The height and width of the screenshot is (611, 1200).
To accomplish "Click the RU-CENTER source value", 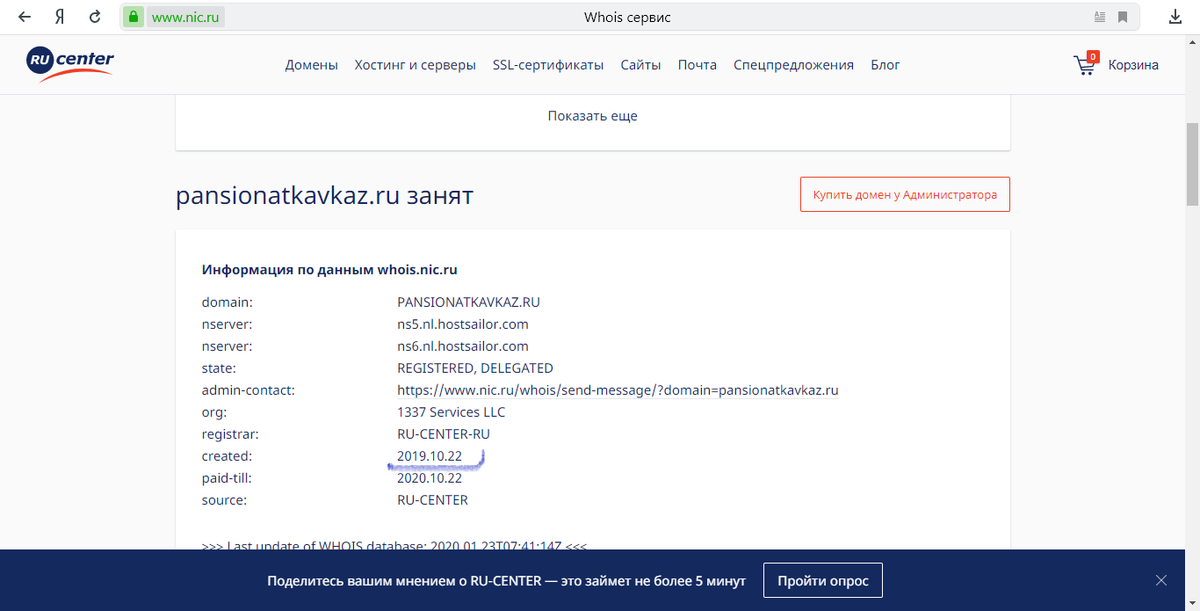I will [x=432, y=500].
